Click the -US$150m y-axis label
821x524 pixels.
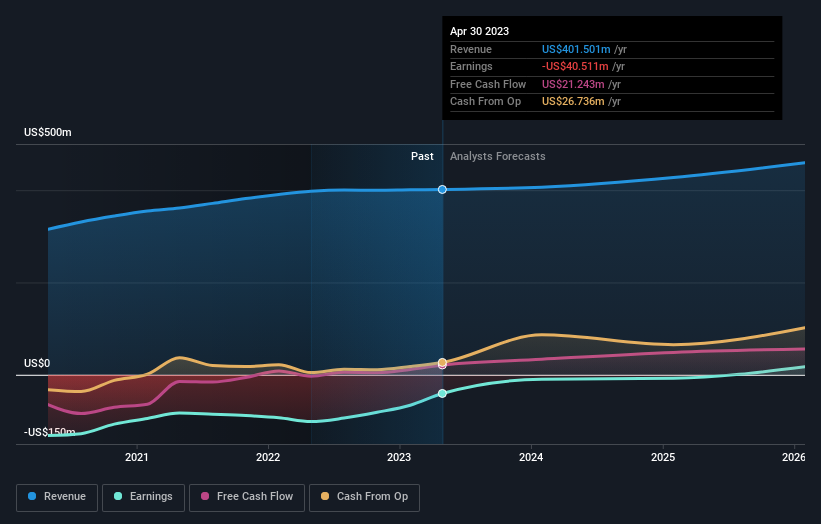pos(50,432)
